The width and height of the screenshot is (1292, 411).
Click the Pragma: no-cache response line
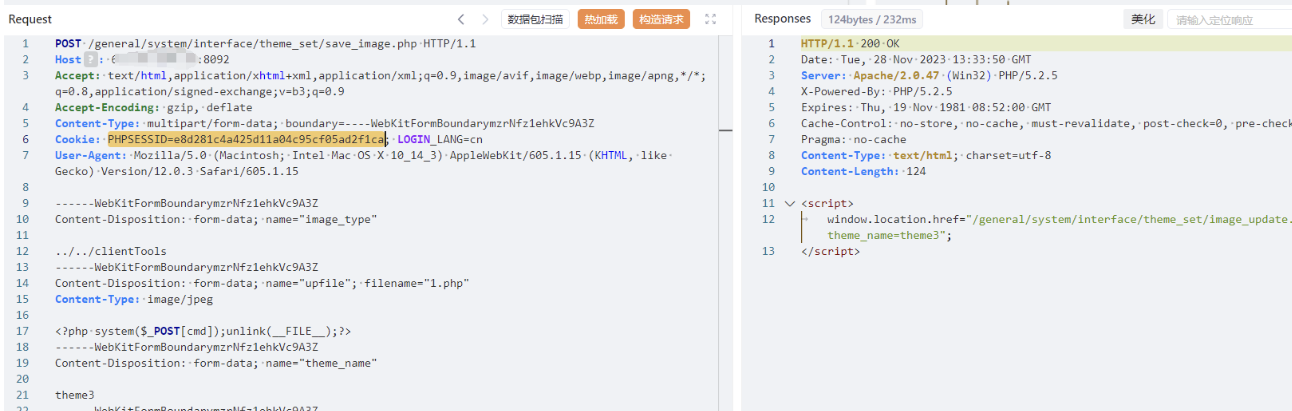[854, 139]
